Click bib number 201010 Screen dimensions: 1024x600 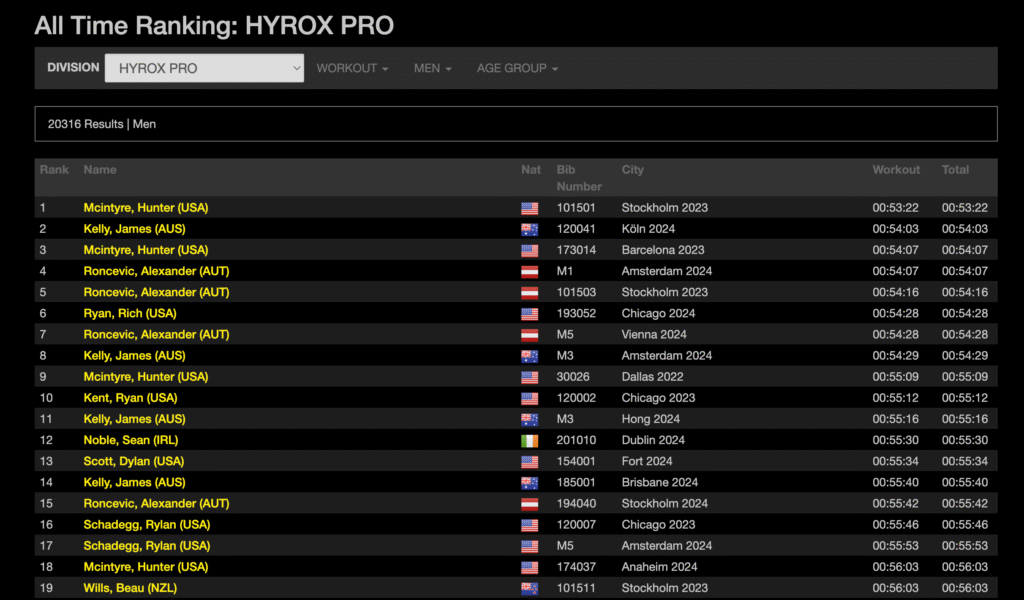click(576, 440)
